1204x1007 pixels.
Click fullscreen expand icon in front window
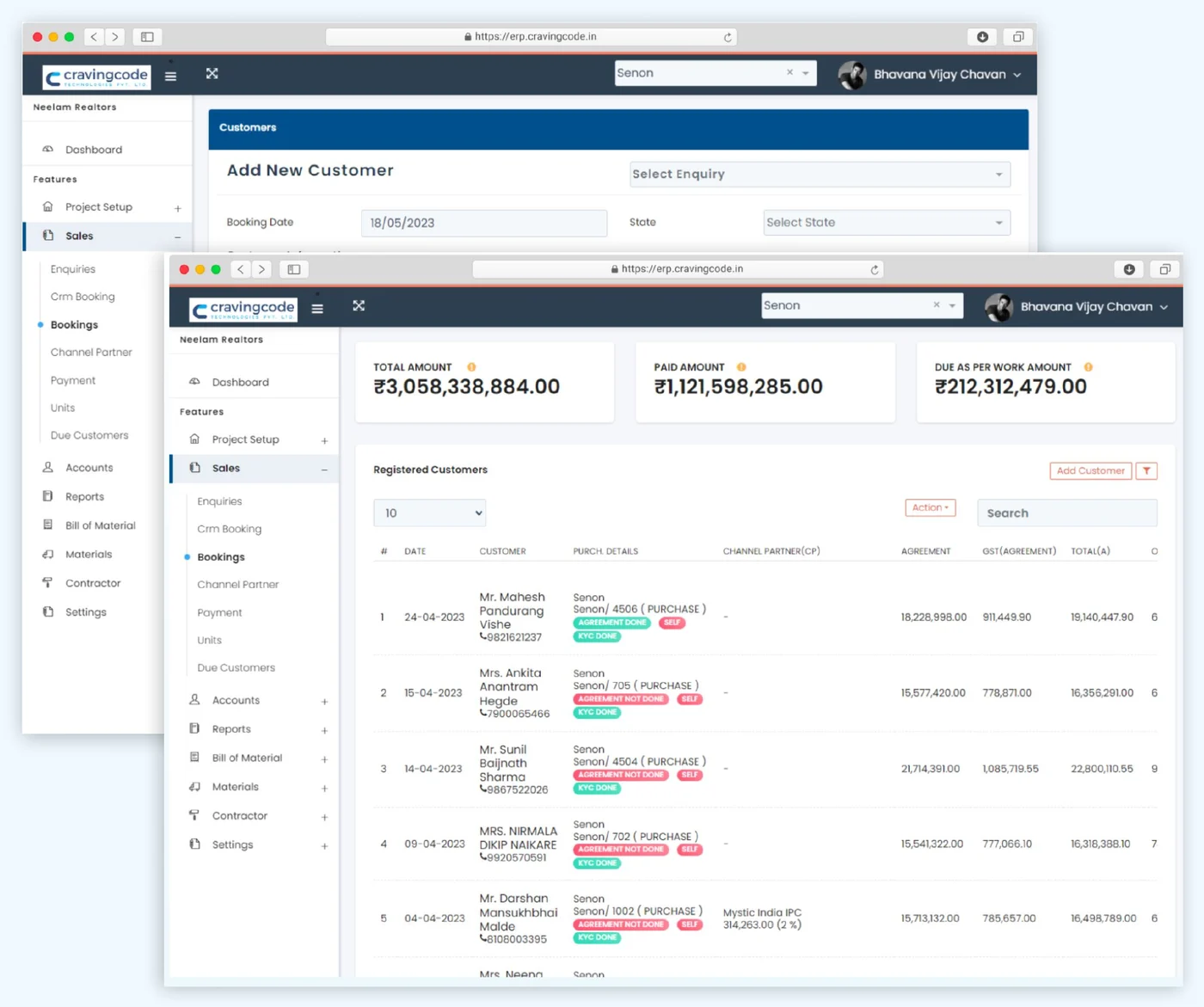click(359, 305)
